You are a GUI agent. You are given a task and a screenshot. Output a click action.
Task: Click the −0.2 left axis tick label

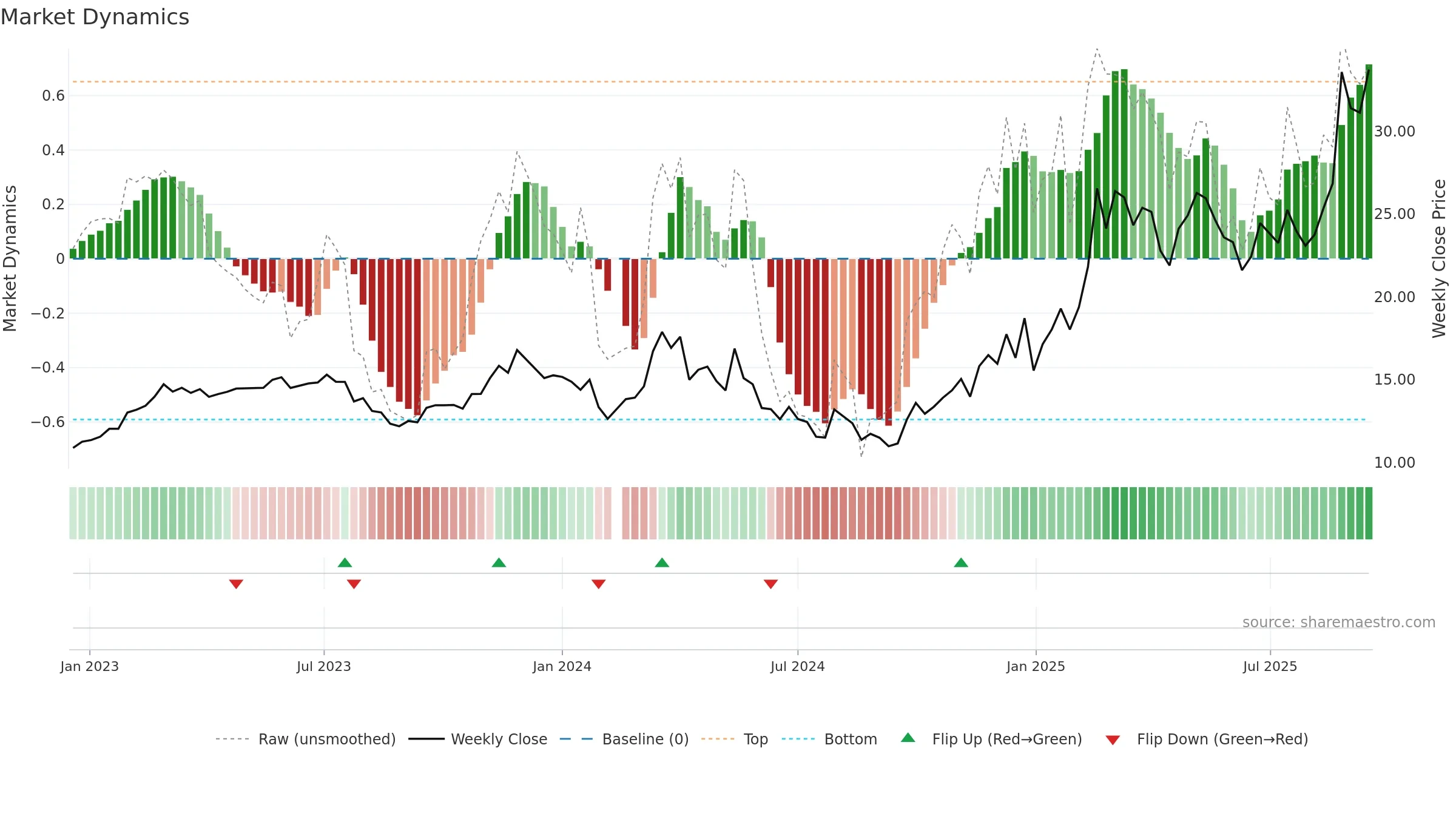coord(48,314)
